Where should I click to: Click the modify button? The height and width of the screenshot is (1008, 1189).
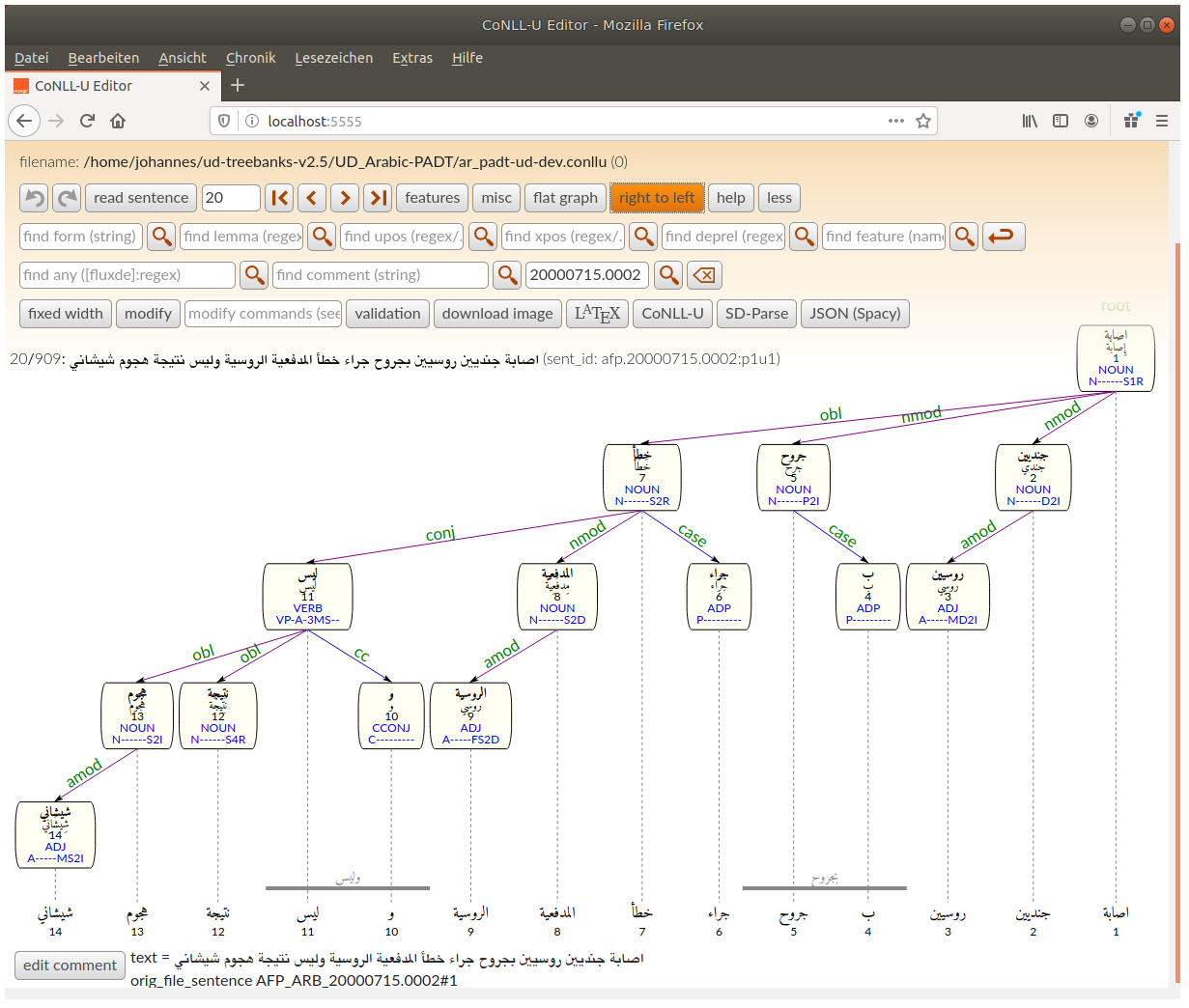click(149, 314)
